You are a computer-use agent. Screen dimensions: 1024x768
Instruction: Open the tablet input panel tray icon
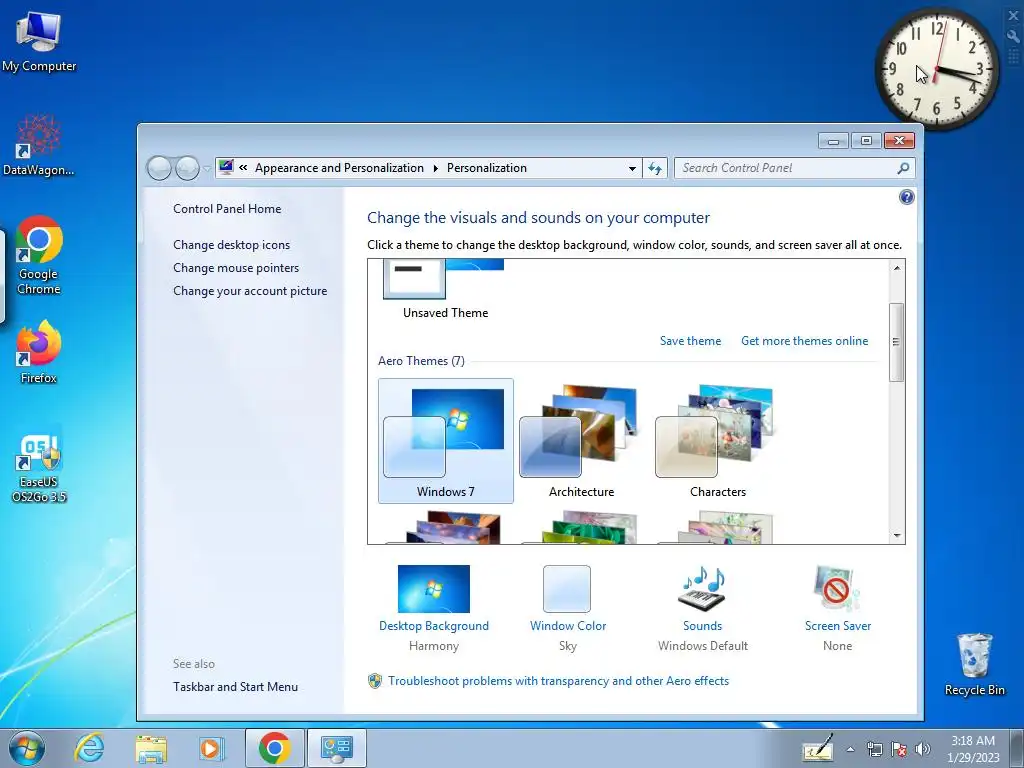point(818,749)
